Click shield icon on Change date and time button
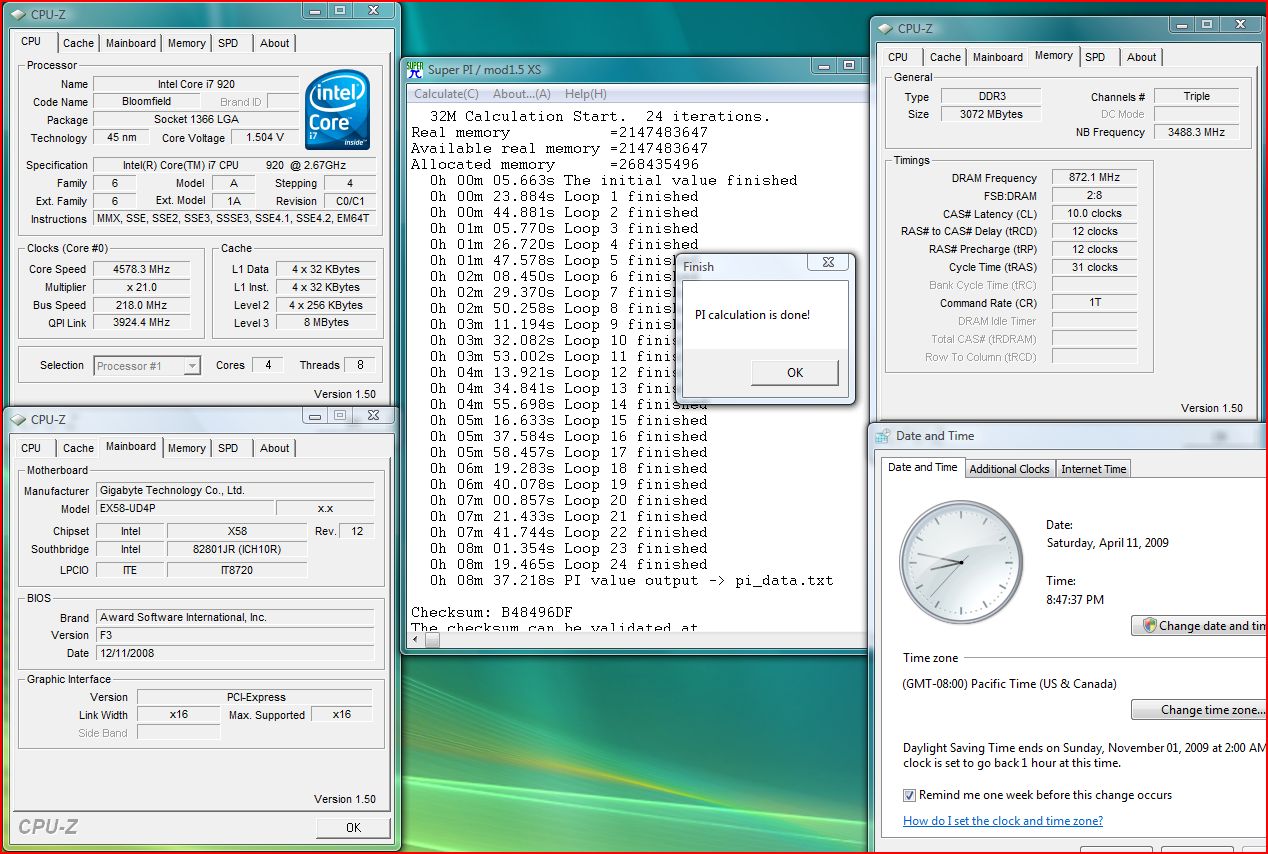Screen dimensions: 1268x854 [1149, 625]
